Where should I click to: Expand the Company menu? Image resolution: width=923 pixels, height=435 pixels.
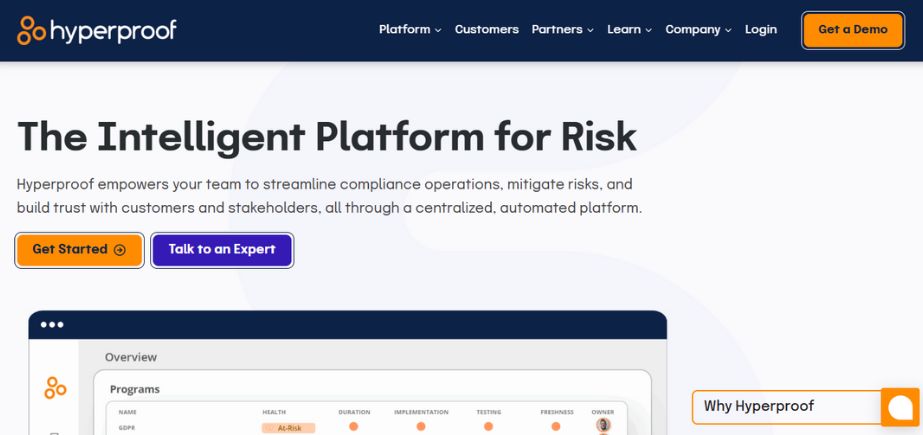[698, 29]
